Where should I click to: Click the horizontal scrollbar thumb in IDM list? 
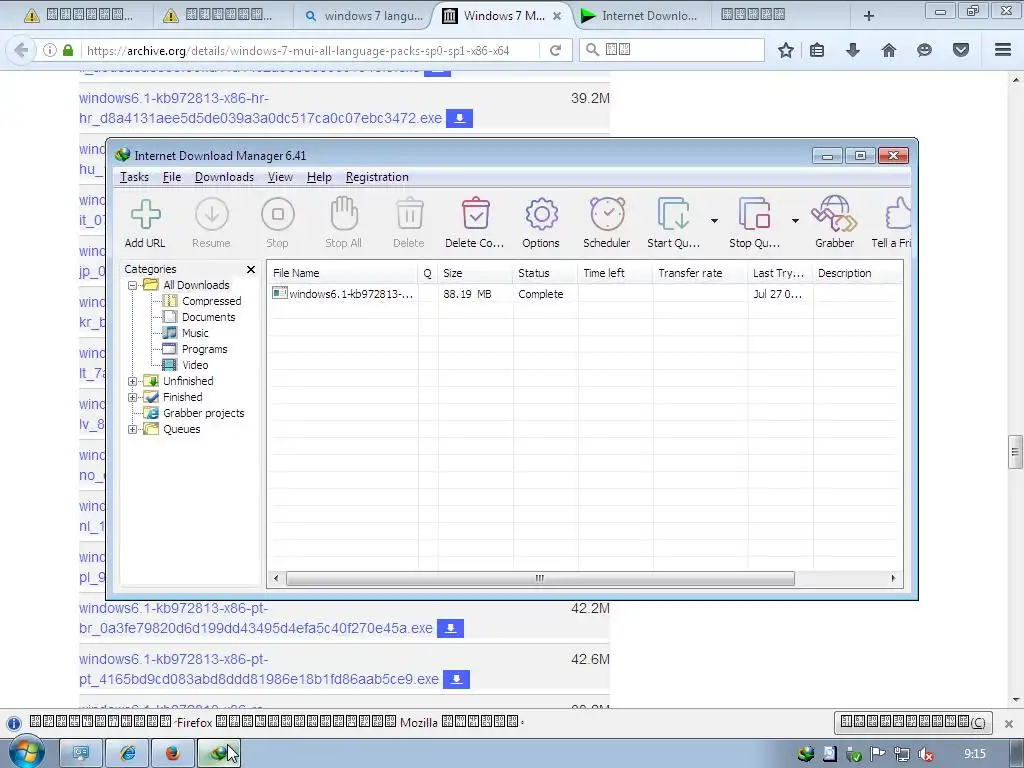(540, 578)
